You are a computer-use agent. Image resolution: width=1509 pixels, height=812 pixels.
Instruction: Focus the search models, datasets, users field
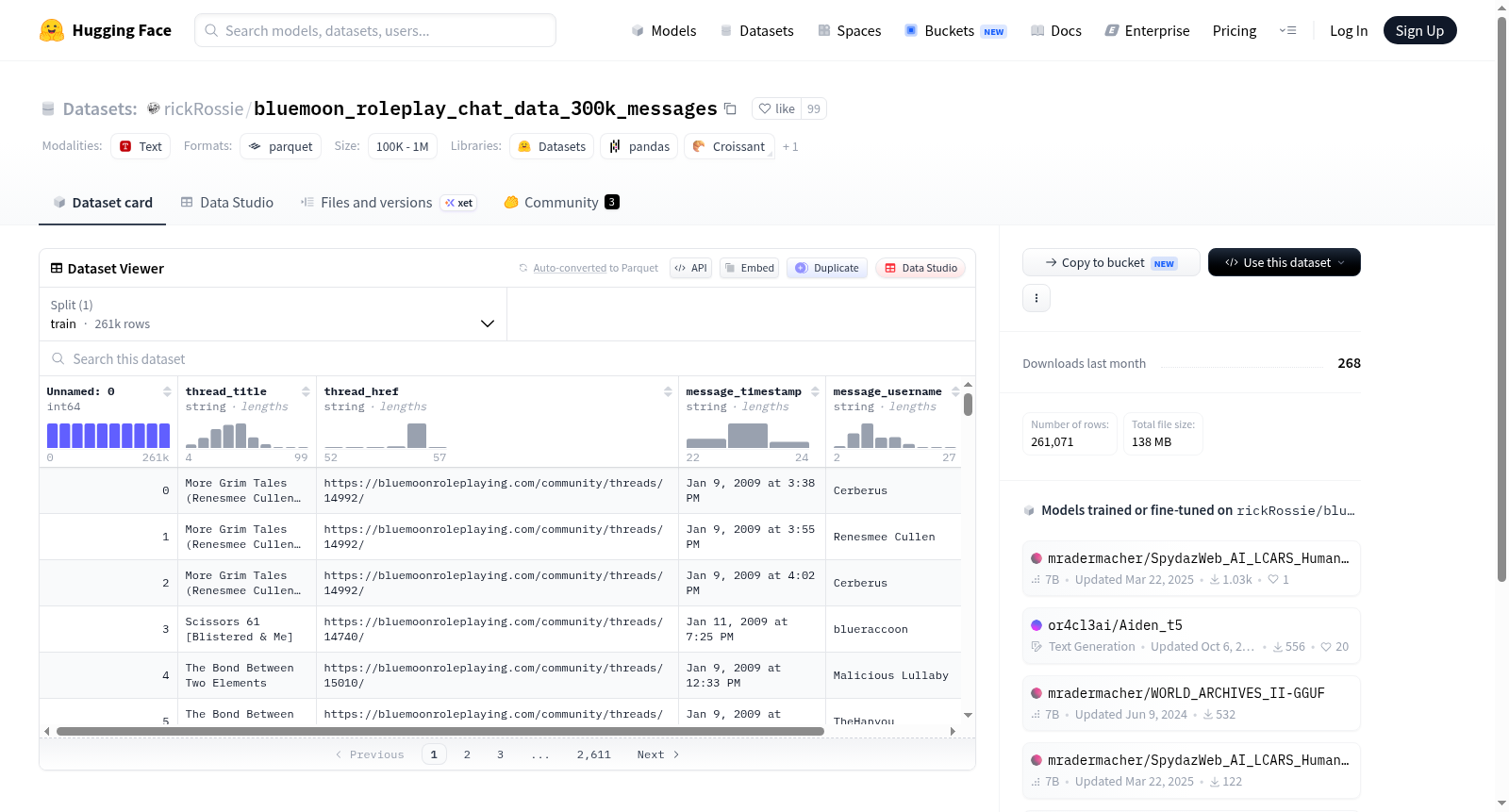coord(375,30)
